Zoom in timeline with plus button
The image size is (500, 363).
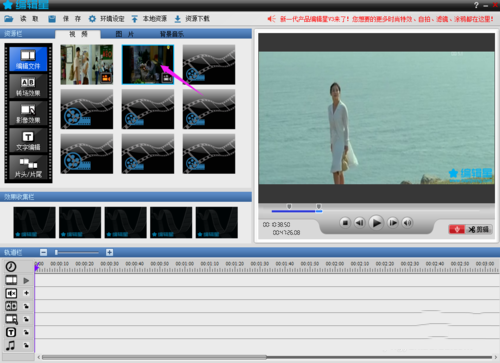(109, 252)
